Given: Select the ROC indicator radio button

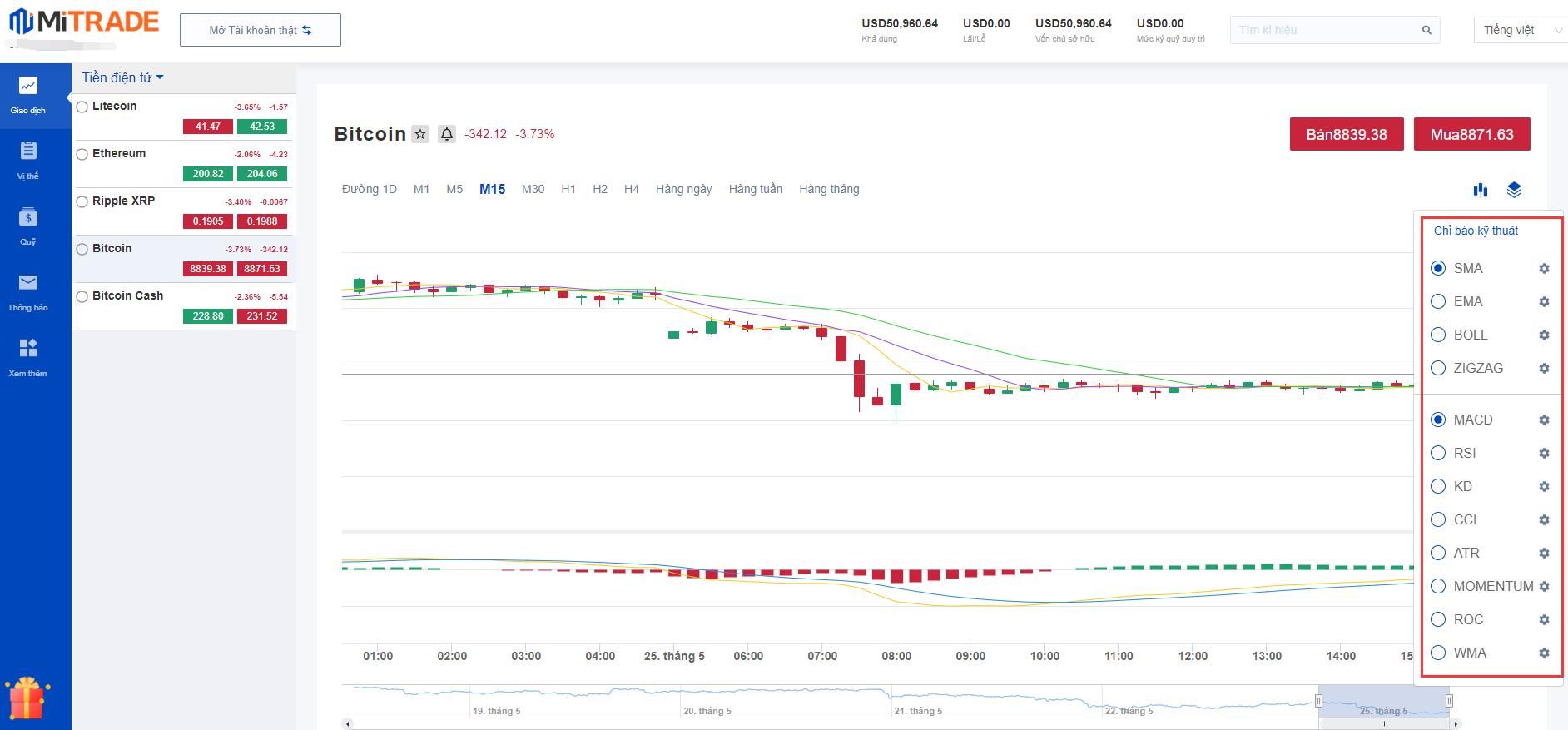Looking at the screenshot, I should (x=1438, y=619).
